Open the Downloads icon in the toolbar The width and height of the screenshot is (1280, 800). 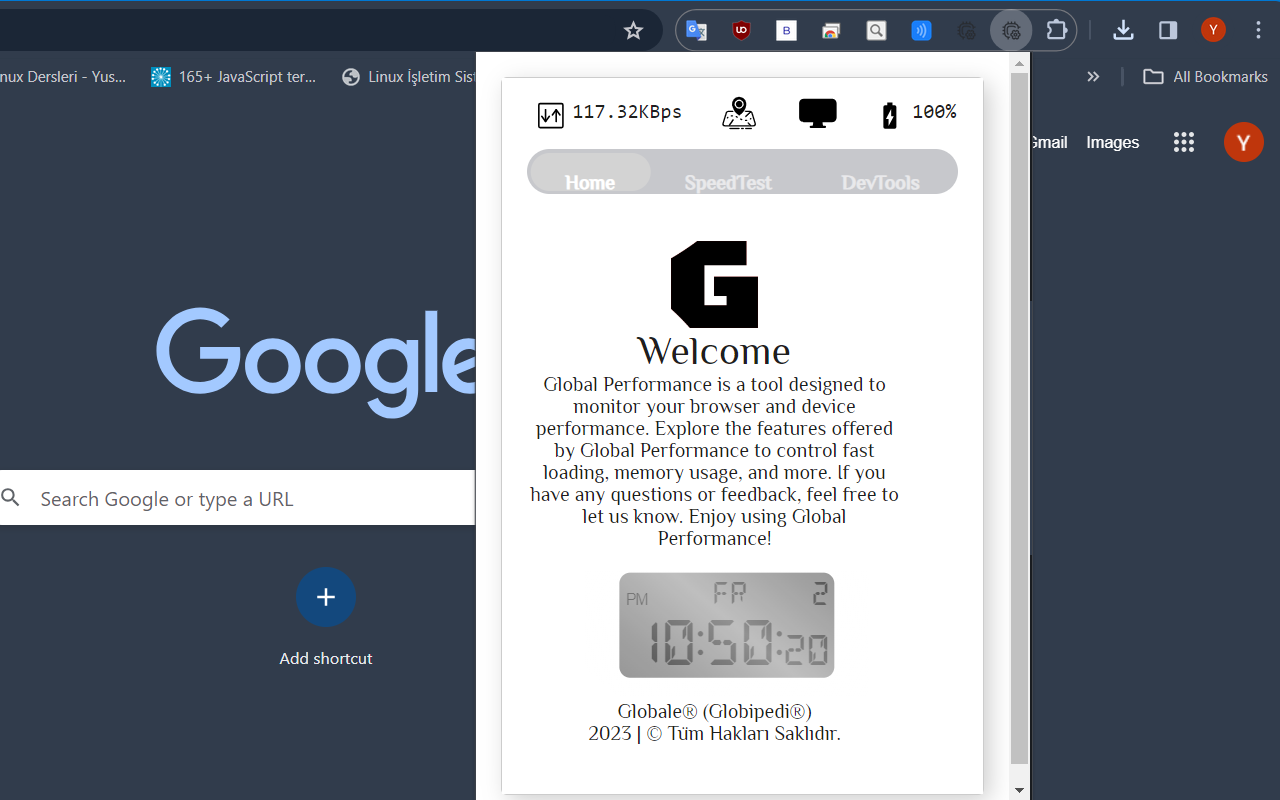tap(1123, 30)
